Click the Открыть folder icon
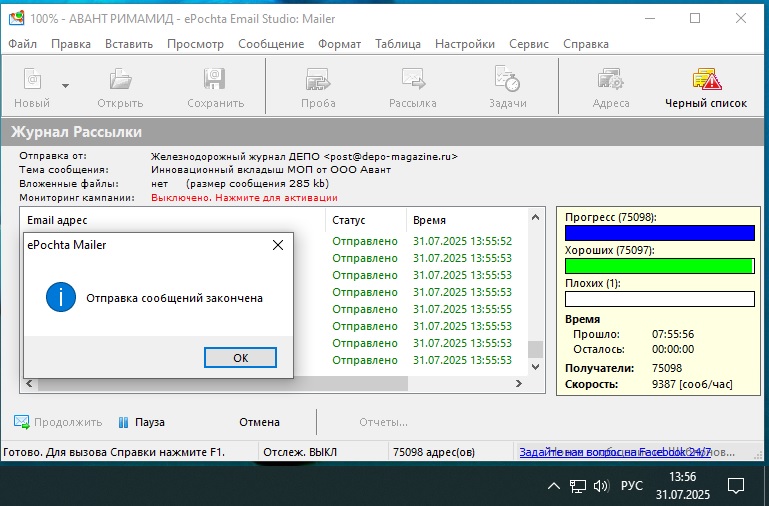The image size is (769, 506). (120, 79)
